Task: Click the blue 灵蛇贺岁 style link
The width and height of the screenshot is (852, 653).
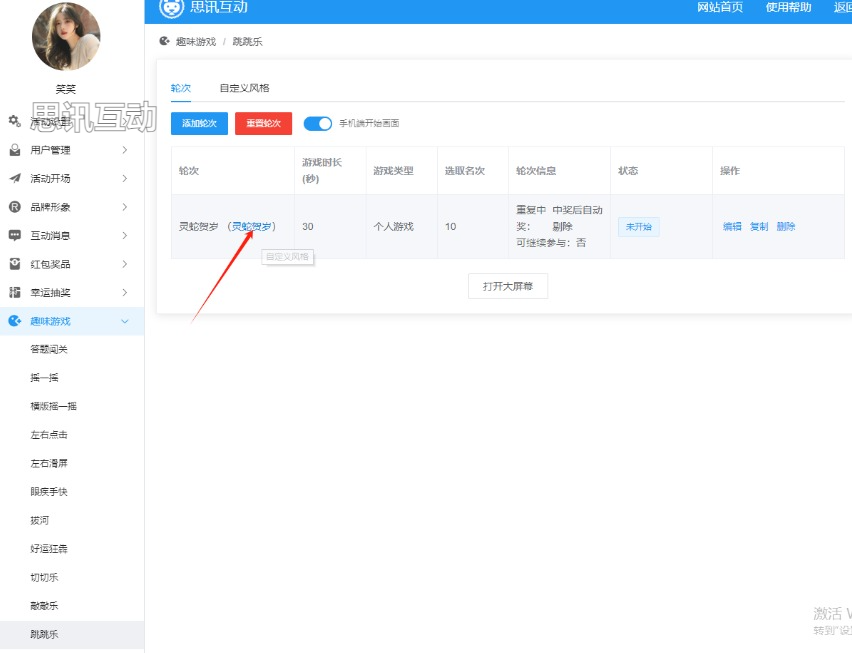Action: point(252,227)
